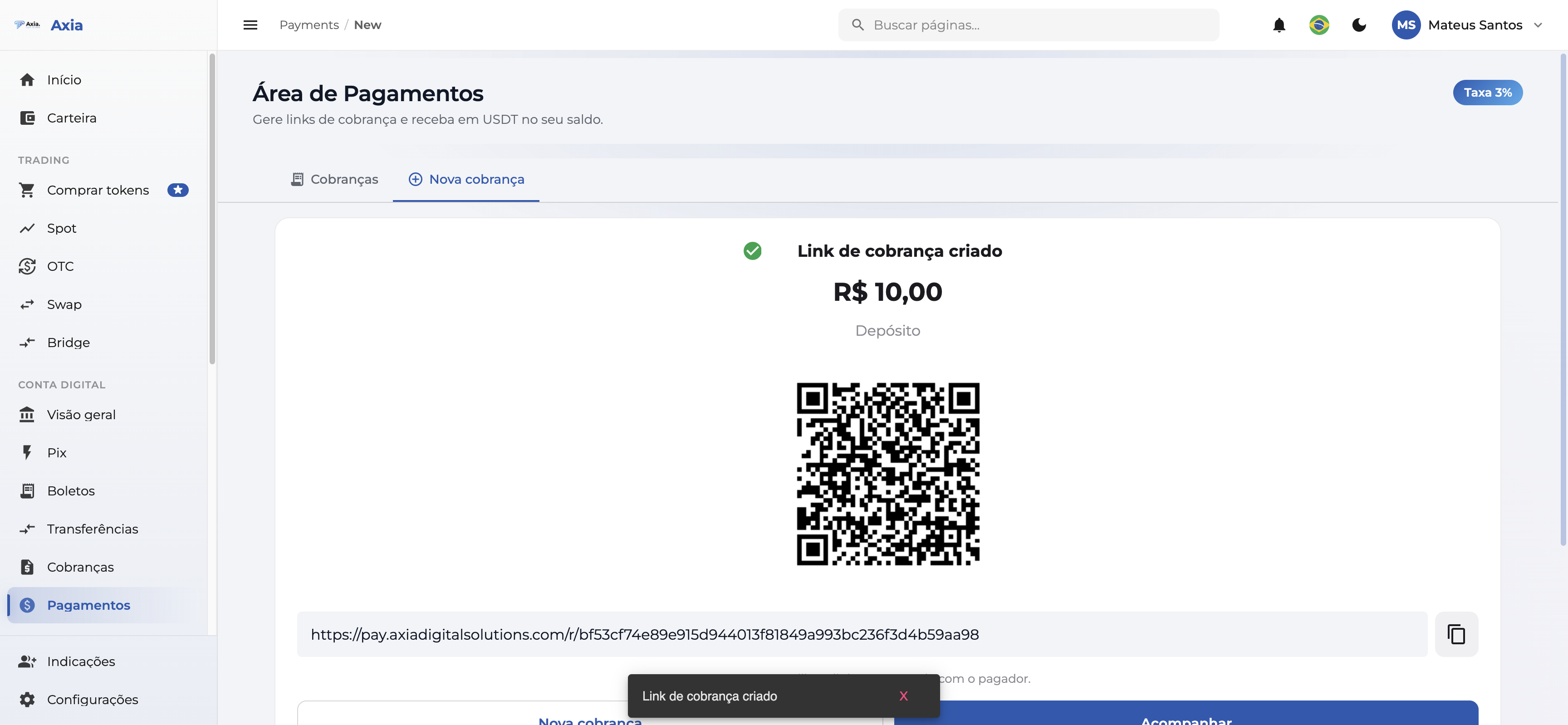Click the main page vertical scrollbar
The height and width of the screenshot is (725, 1568).
pos(1563,299)
